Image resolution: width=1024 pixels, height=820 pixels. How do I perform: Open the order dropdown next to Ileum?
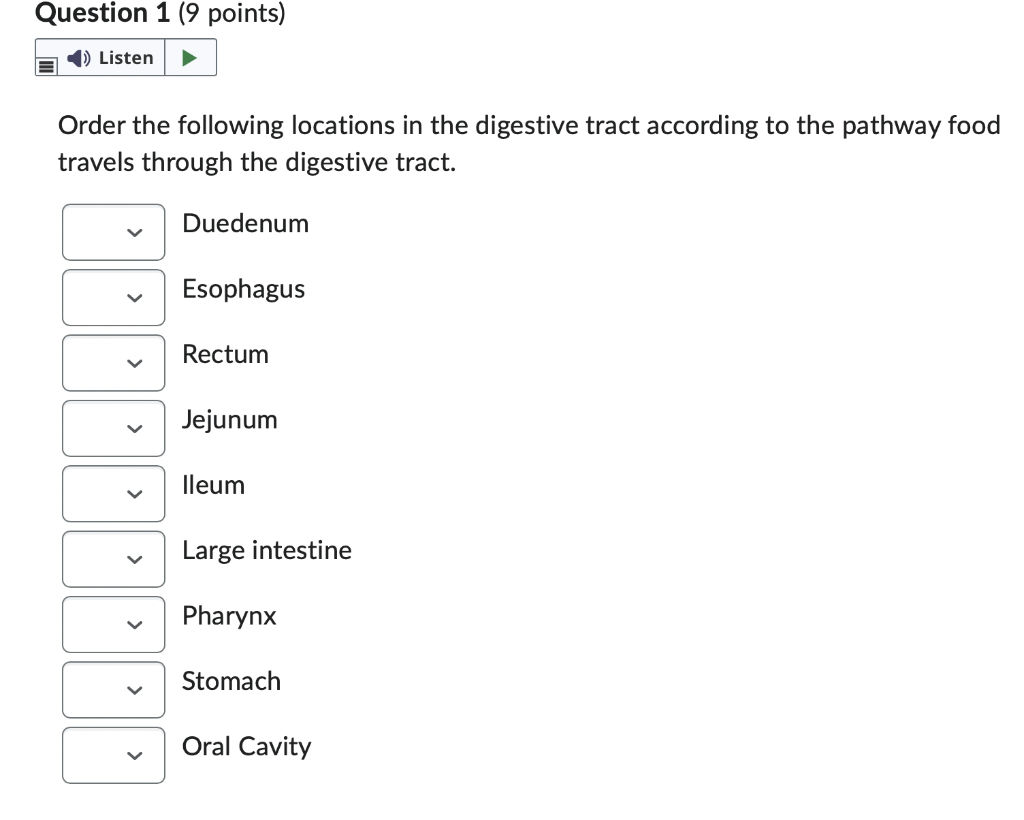113,493
